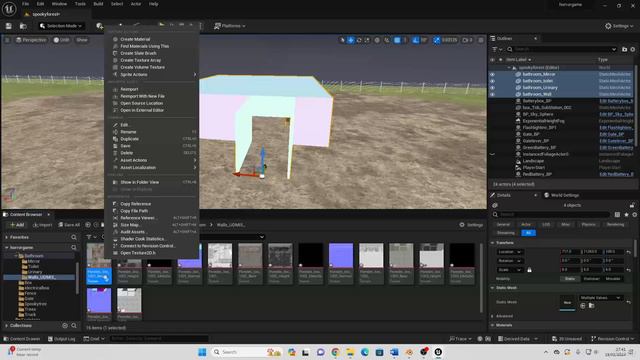The width and height of the screenshot is (640, 360).
Task: Select Connect to Revision Control entry
Action: (147, 246)
